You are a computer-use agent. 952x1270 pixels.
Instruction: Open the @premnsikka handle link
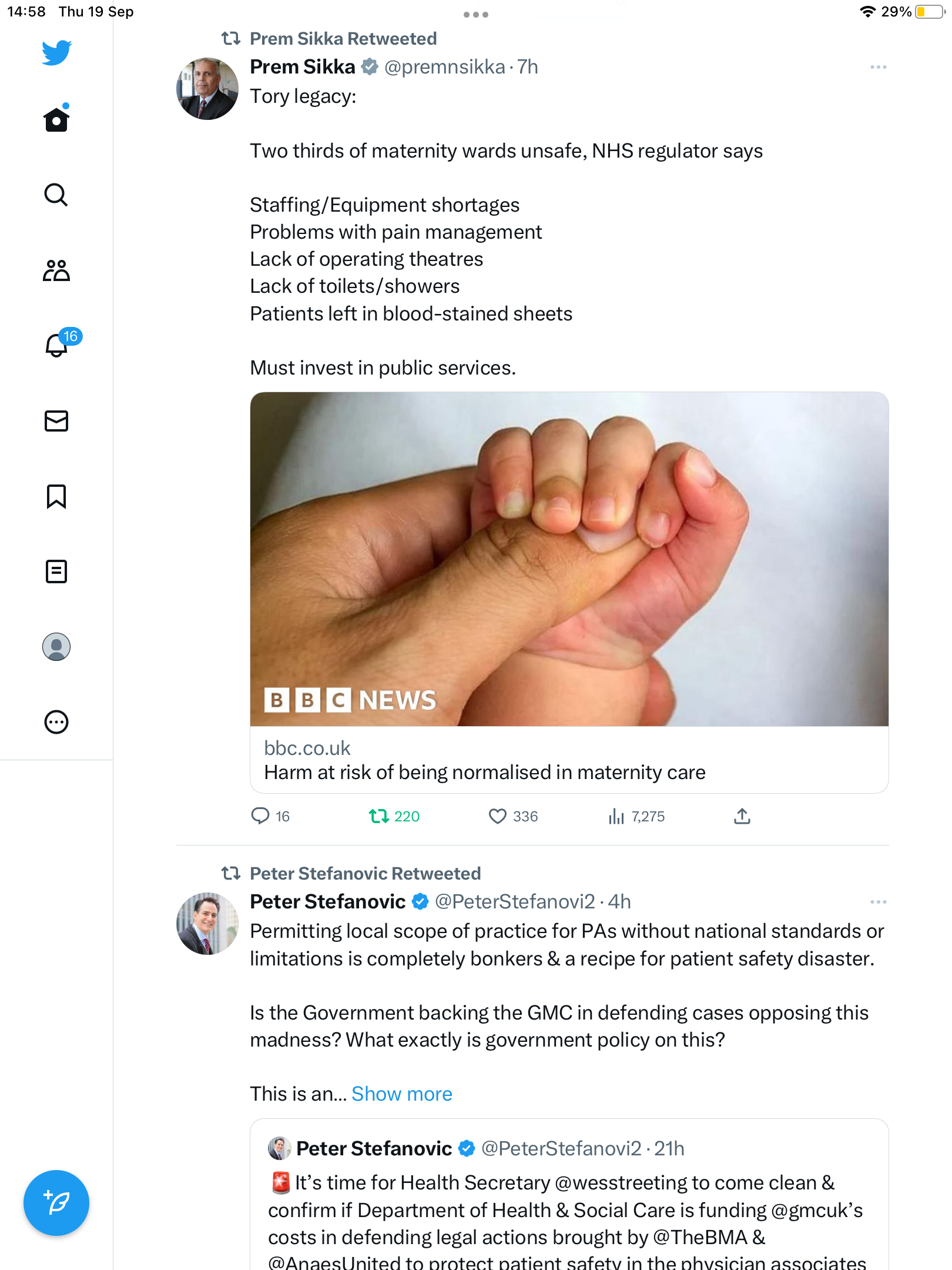point(444,67)
